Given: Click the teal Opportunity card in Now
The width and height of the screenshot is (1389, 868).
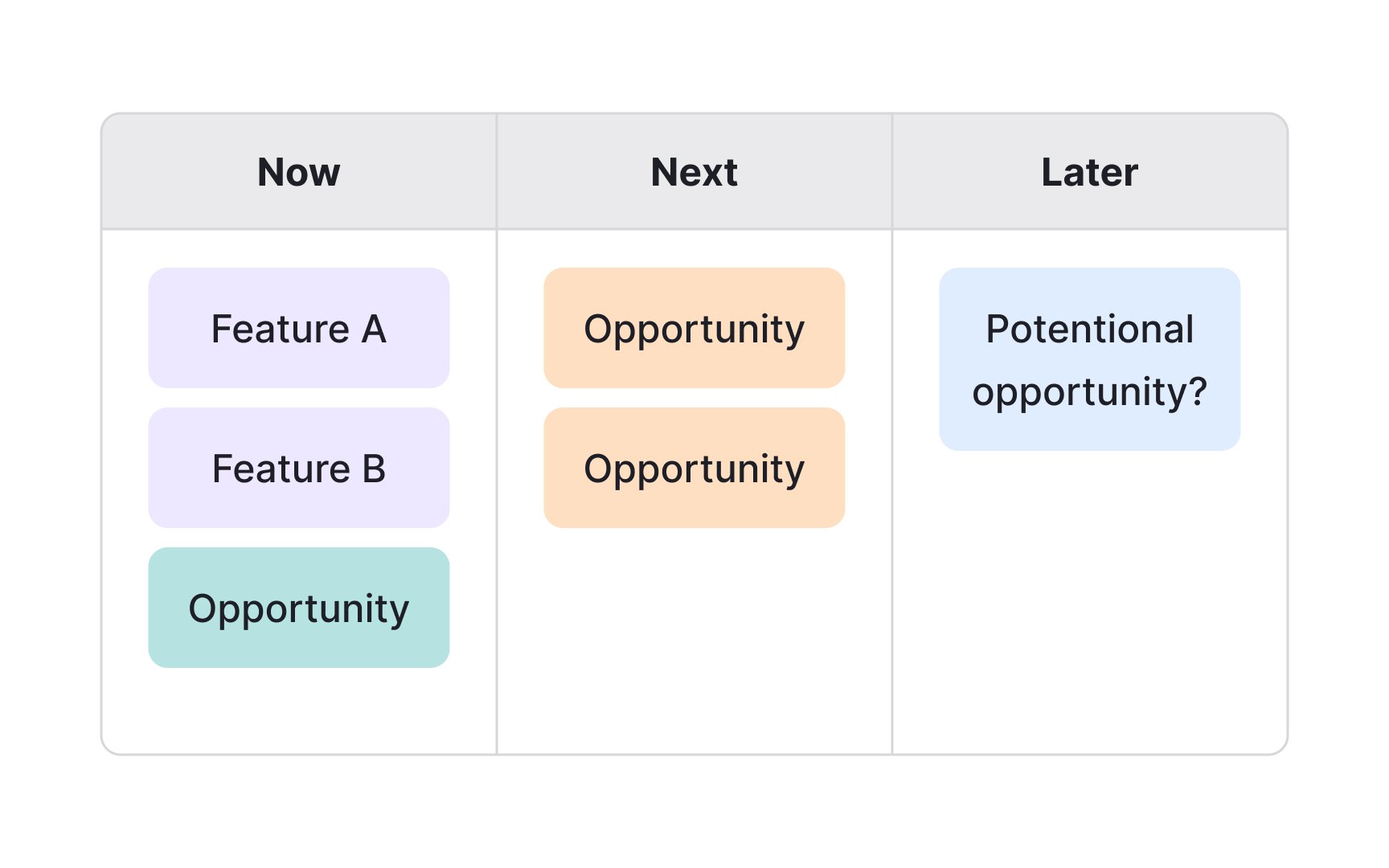Looking at the screenshot, I should tap(299, 608).
